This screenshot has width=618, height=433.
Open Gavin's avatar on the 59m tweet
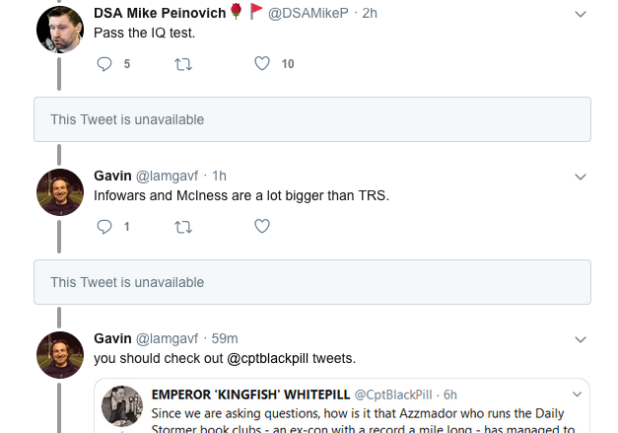point(59,354)
